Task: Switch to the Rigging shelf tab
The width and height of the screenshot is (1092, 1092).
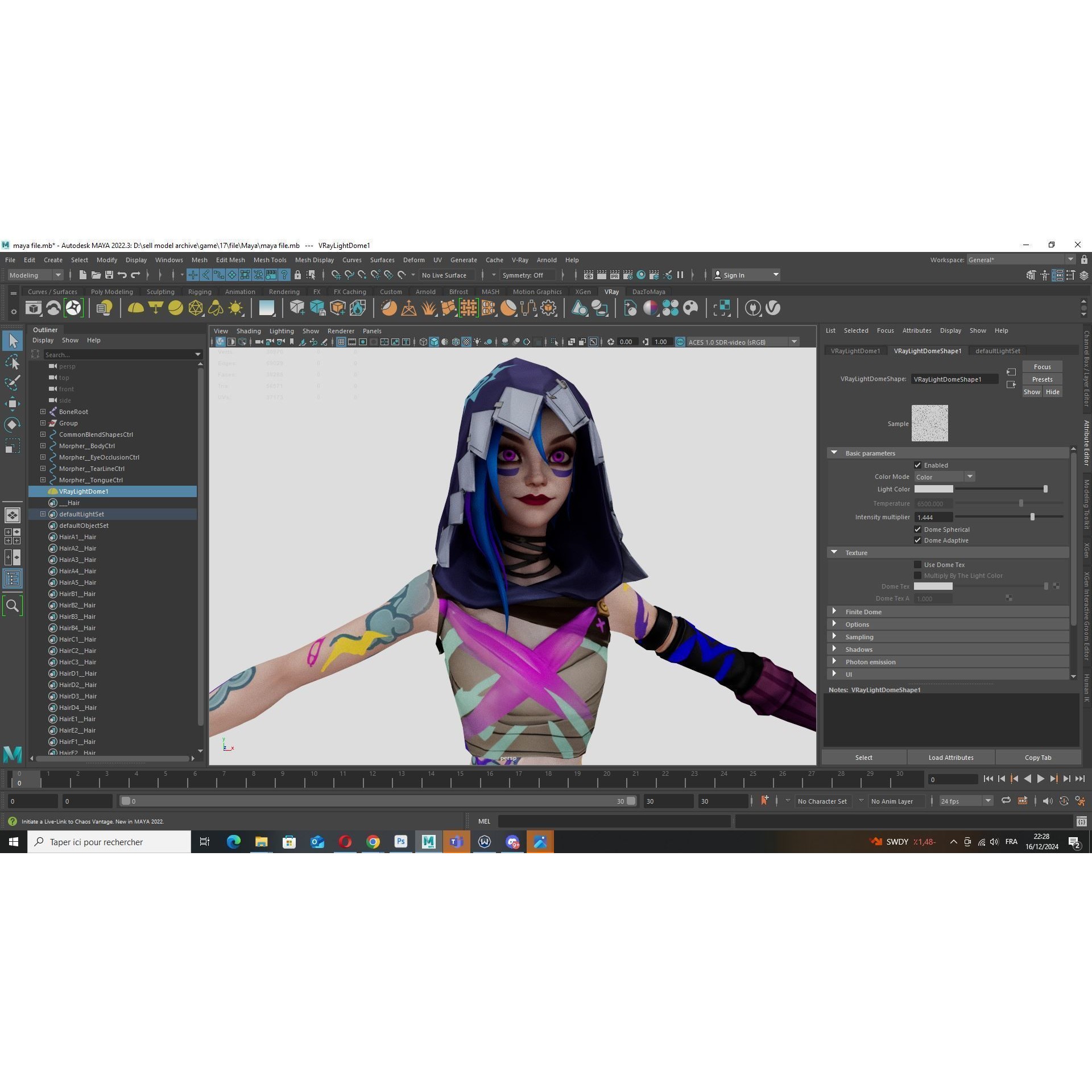Action: coord(200,292)
